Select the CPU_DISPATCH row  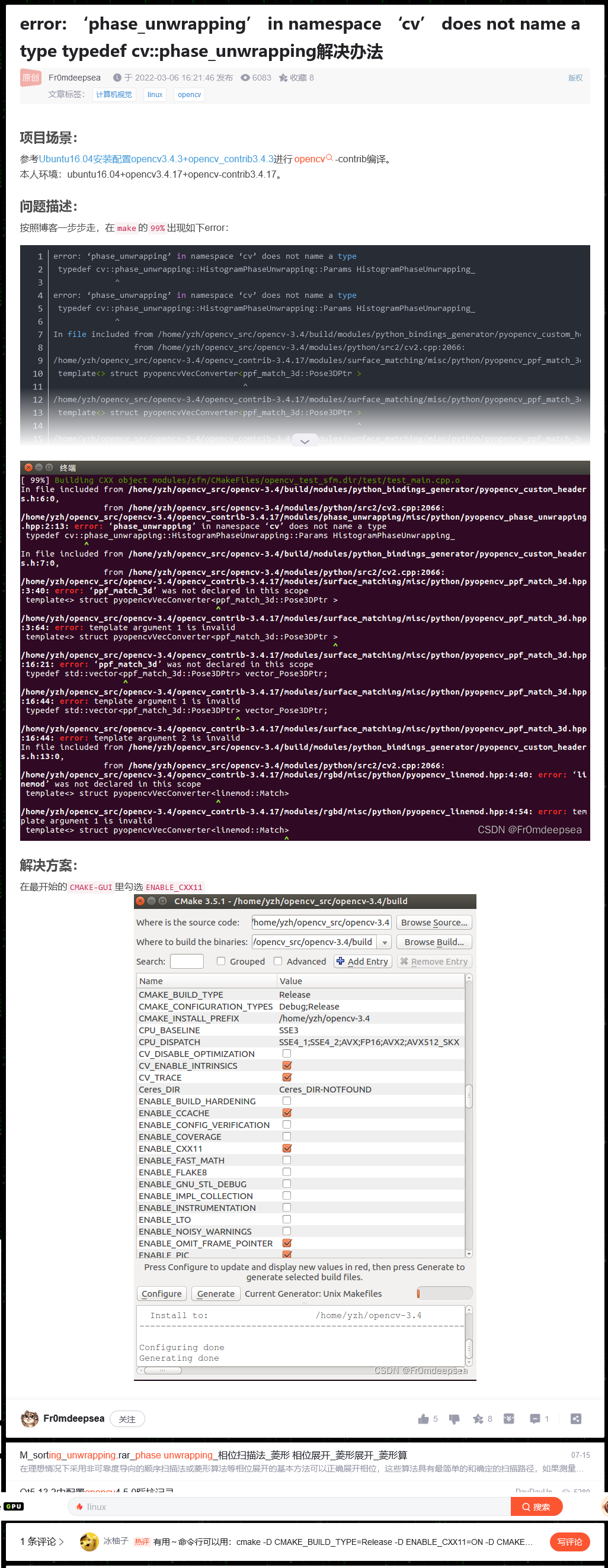coord(300,1042)
